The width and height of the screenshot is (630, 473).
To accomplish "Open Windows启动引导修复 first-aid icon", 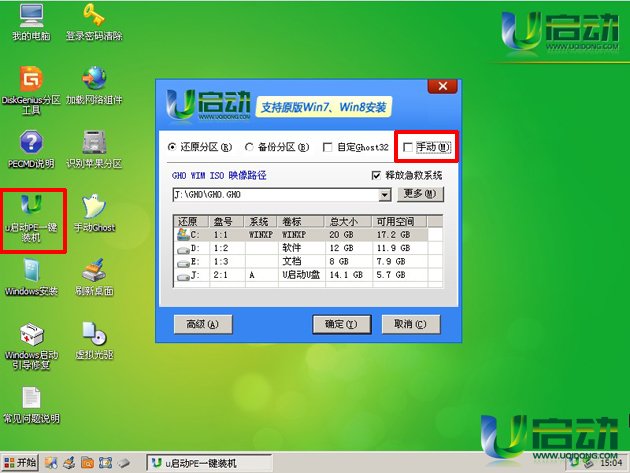I will [x=31, y=346].
